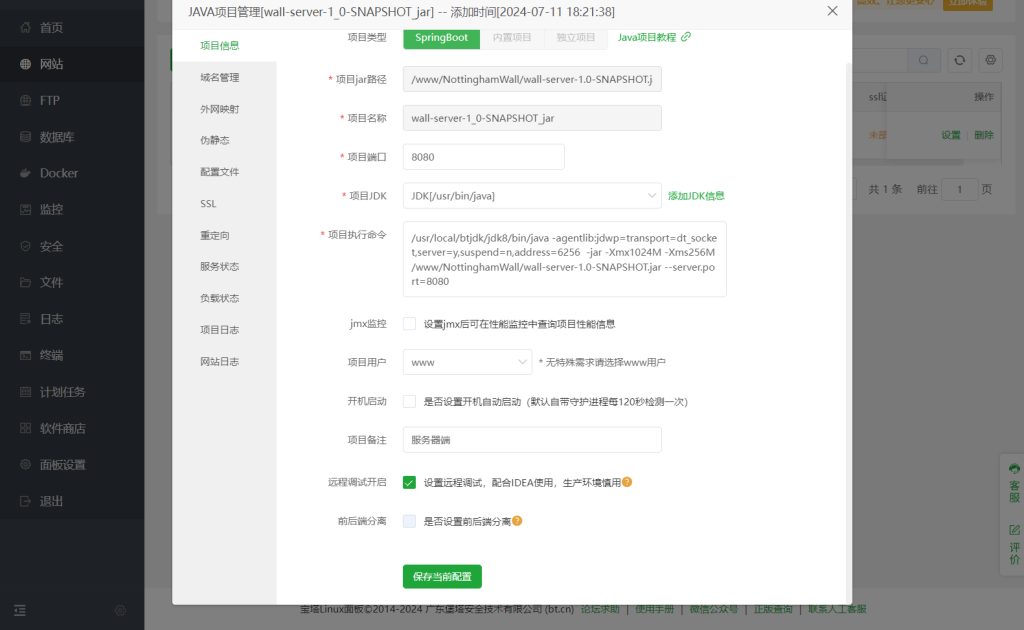Screen dimensions: 1024x630
Task: Click the 项目名称 input field
Action: coord(532,118)
